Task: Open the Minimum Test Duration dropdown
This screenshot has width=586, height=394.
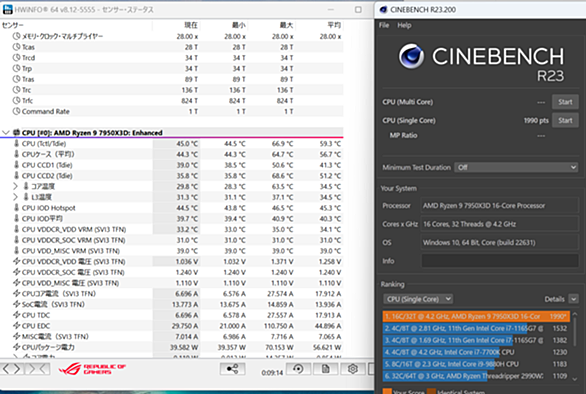Action: (x=516, y=167)
